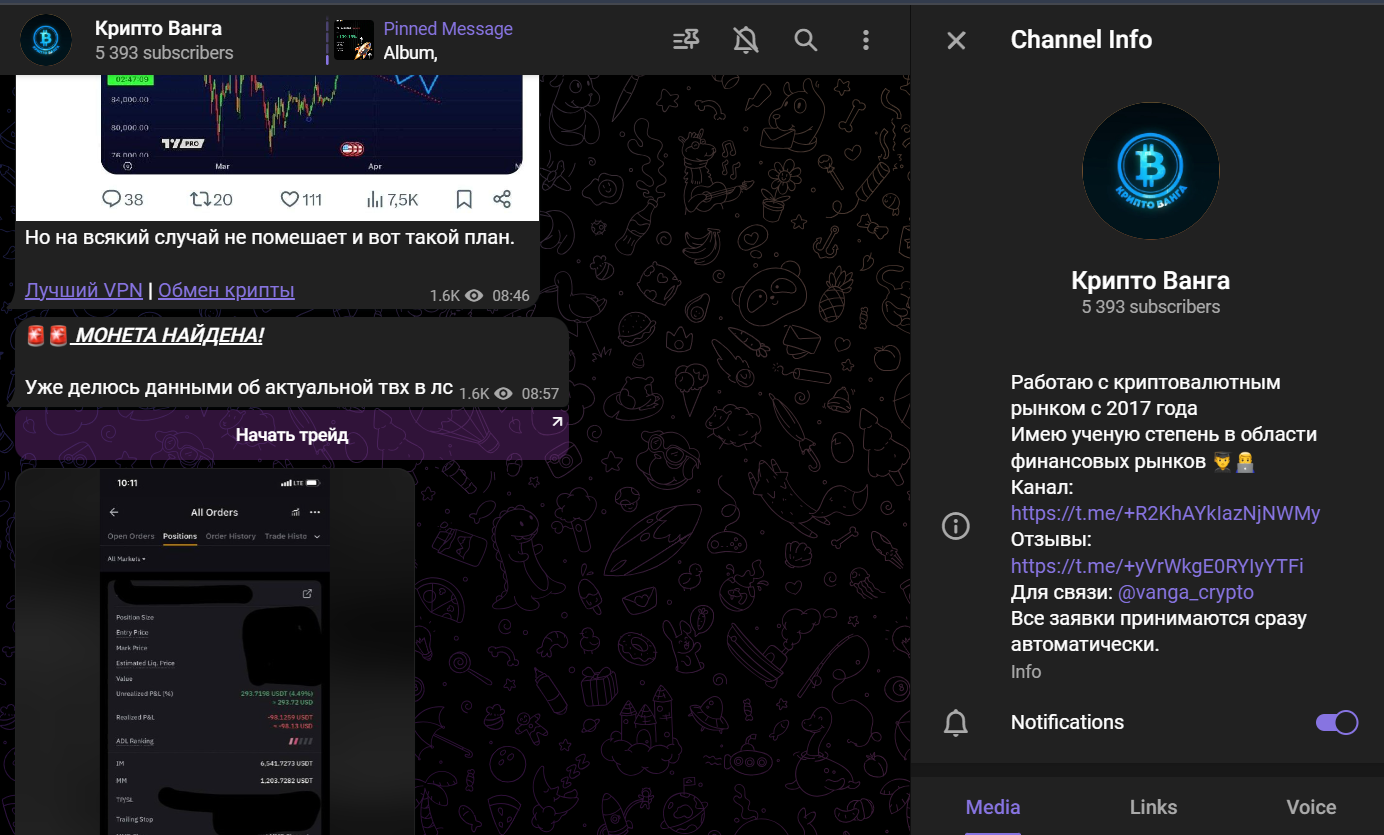The height and width of the screenshot is (835, 1384).
Task: Toggle the Notifications switch
Action: tap(1336, 722)
